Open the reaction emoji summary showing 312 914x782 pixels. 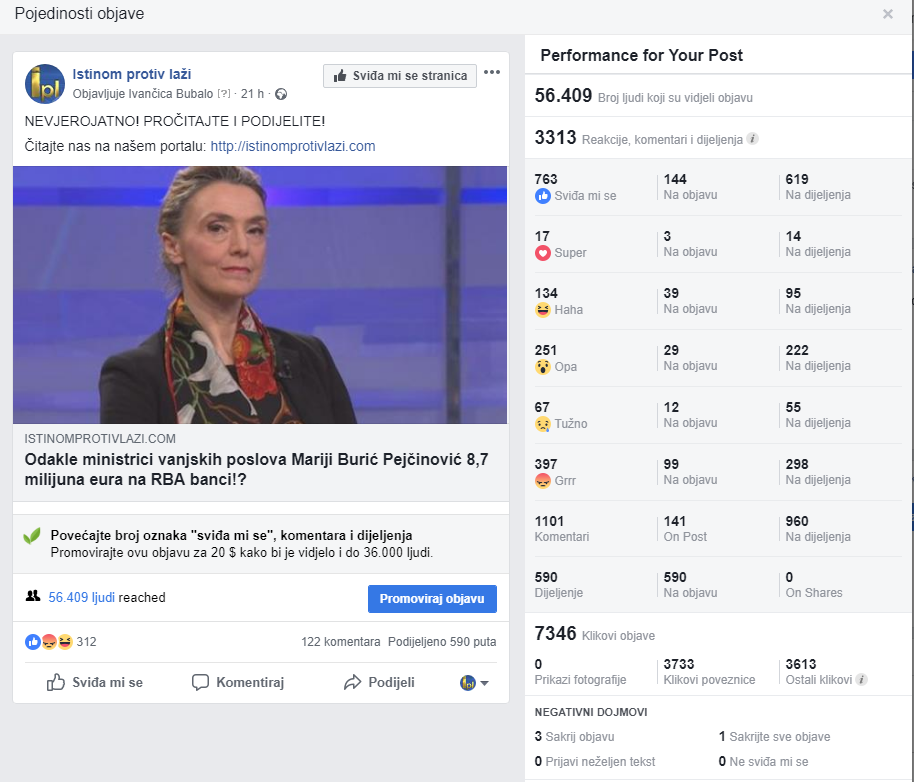(x=61, y=642)
